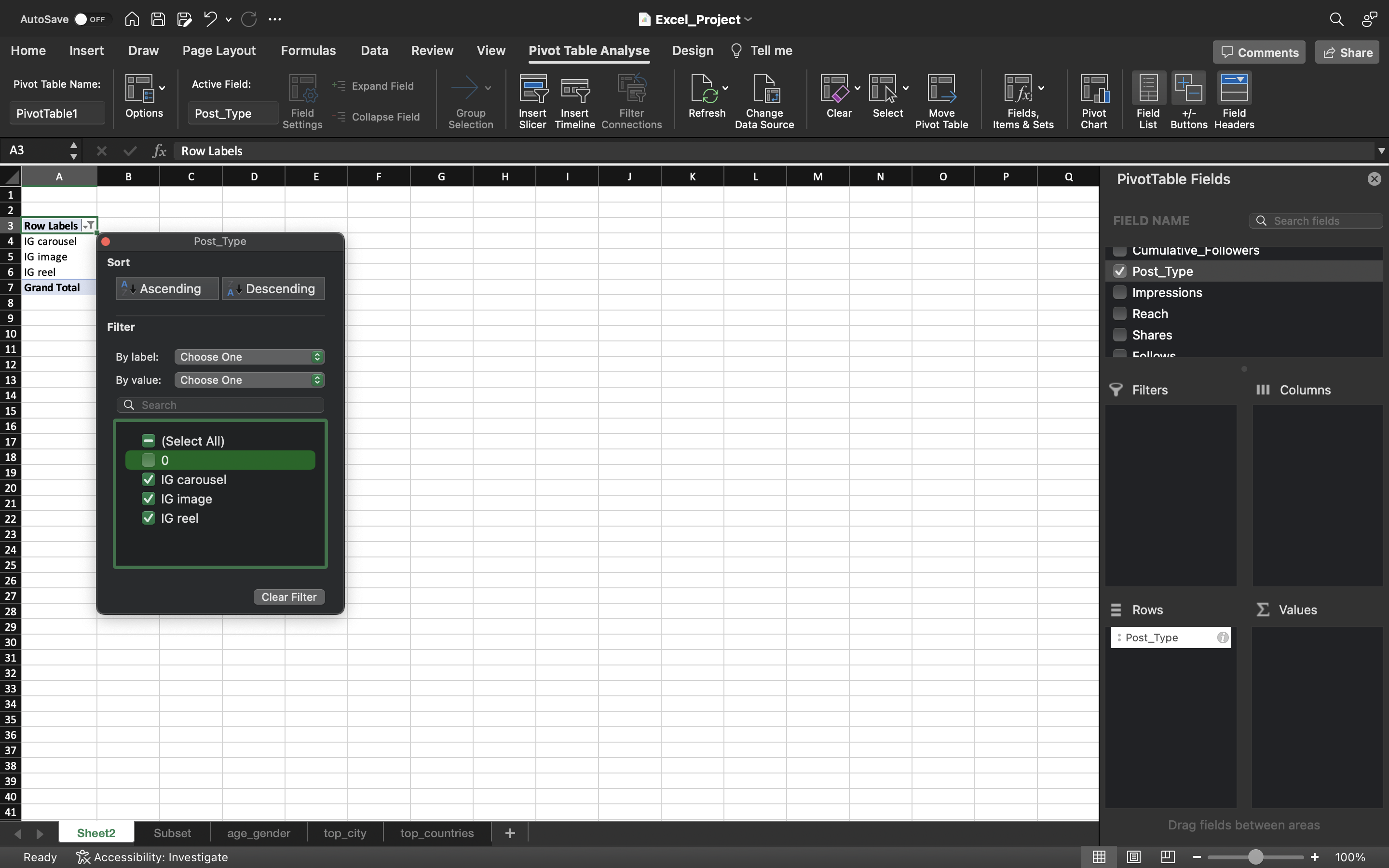Switch to the Subset sheet tab
The image size is (1389, 868).
pos(172,833)
